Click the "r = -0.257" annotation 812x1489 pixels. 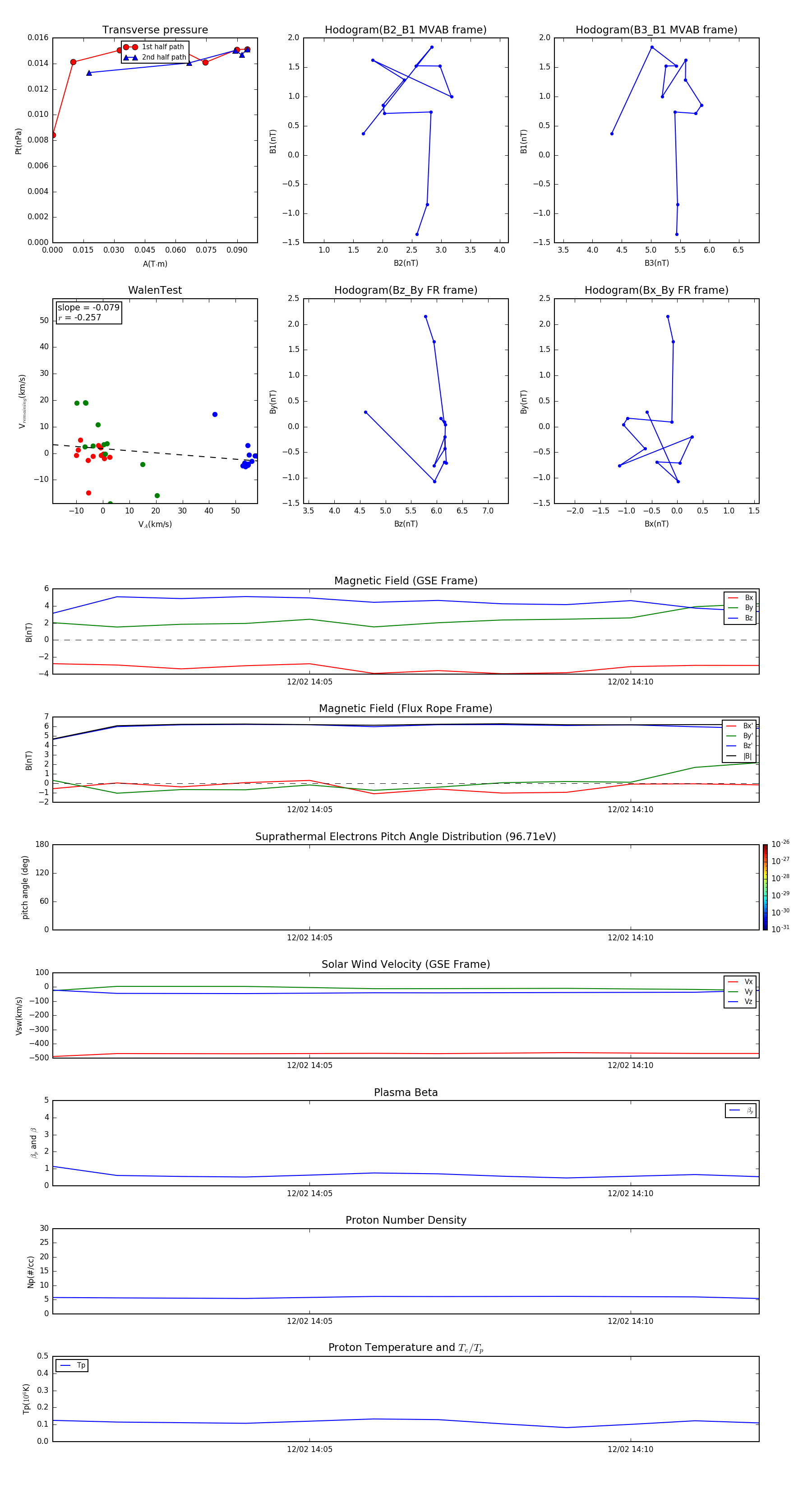[79, 317]
